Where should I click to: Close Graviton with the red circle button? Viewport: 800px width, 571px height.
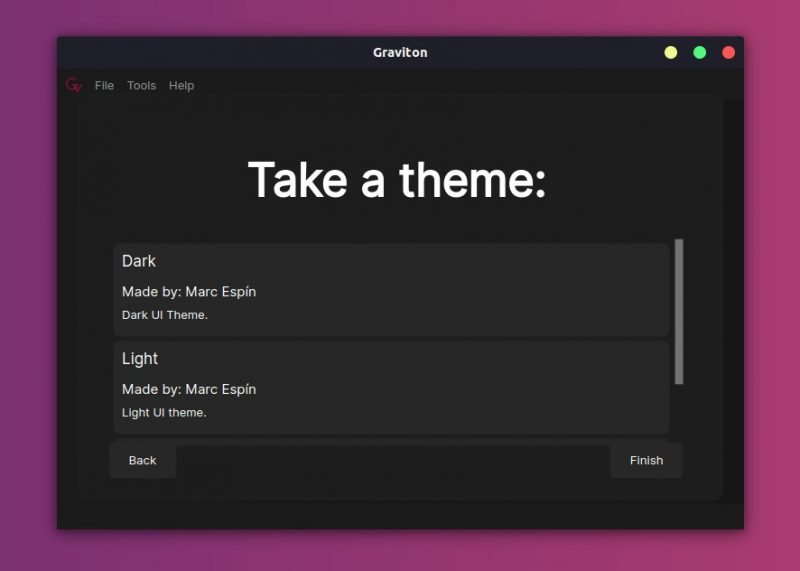pos(729,53)
